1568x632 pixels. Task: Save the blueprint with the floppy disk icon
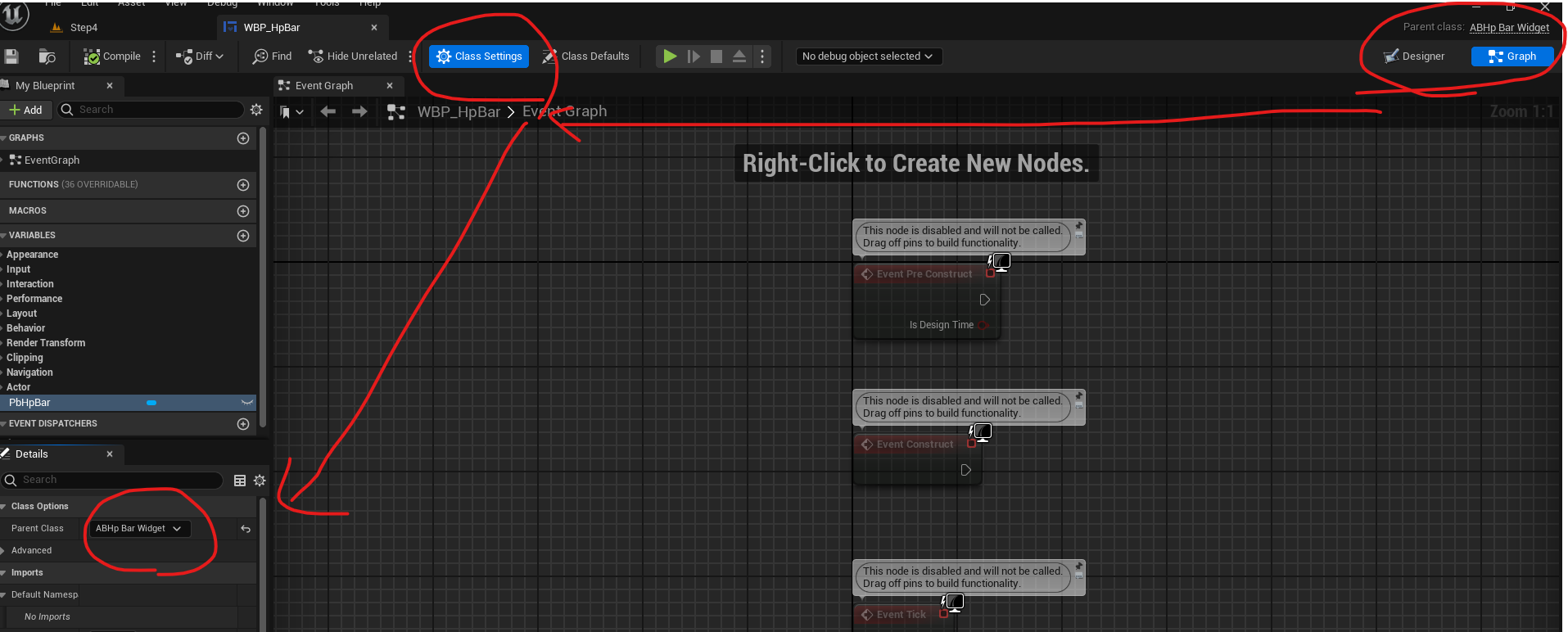click(x=11, y=56)
